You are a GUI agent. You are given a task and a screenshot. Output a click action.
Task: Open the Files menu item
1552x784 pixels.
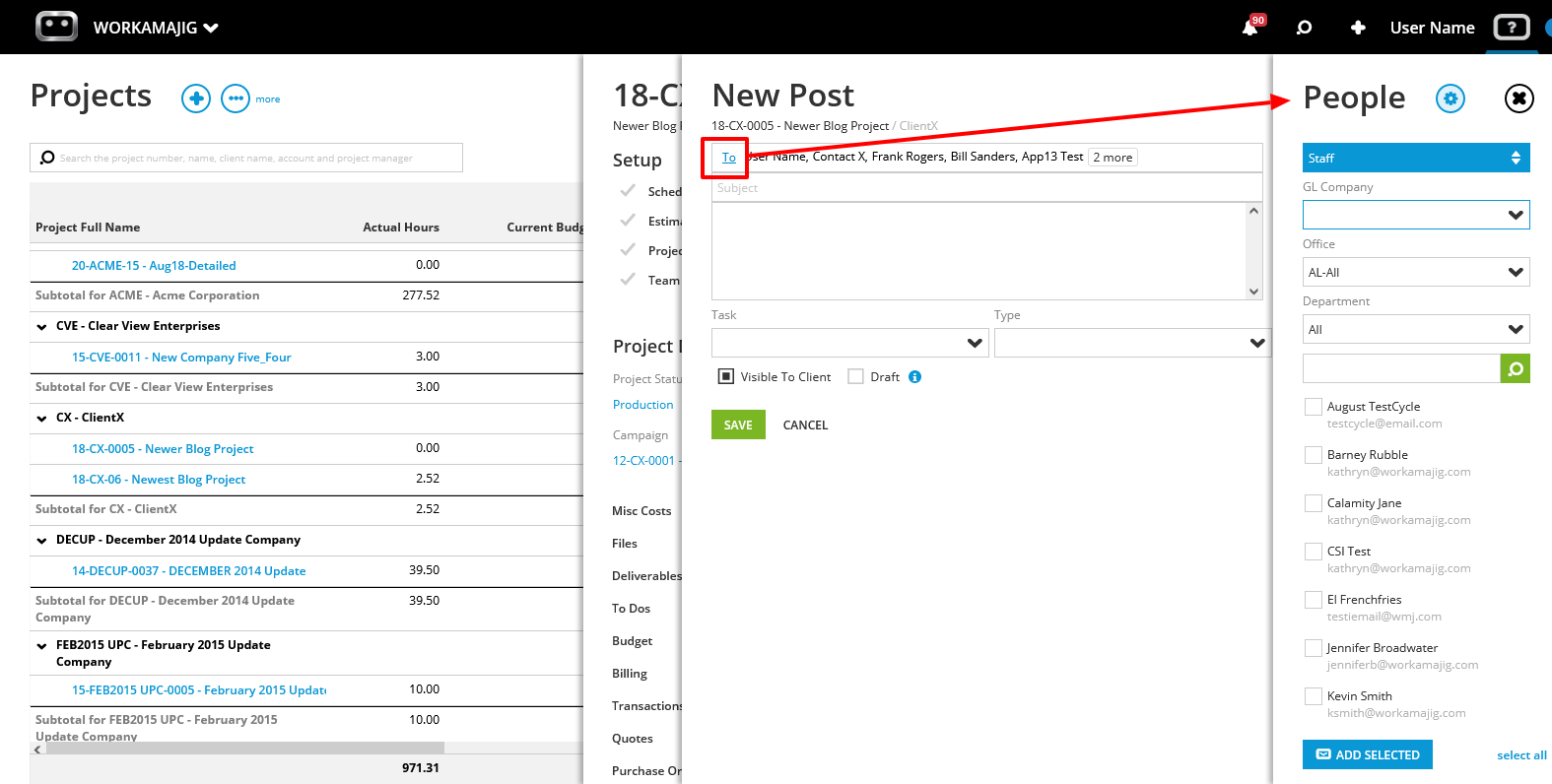point(625,544)
